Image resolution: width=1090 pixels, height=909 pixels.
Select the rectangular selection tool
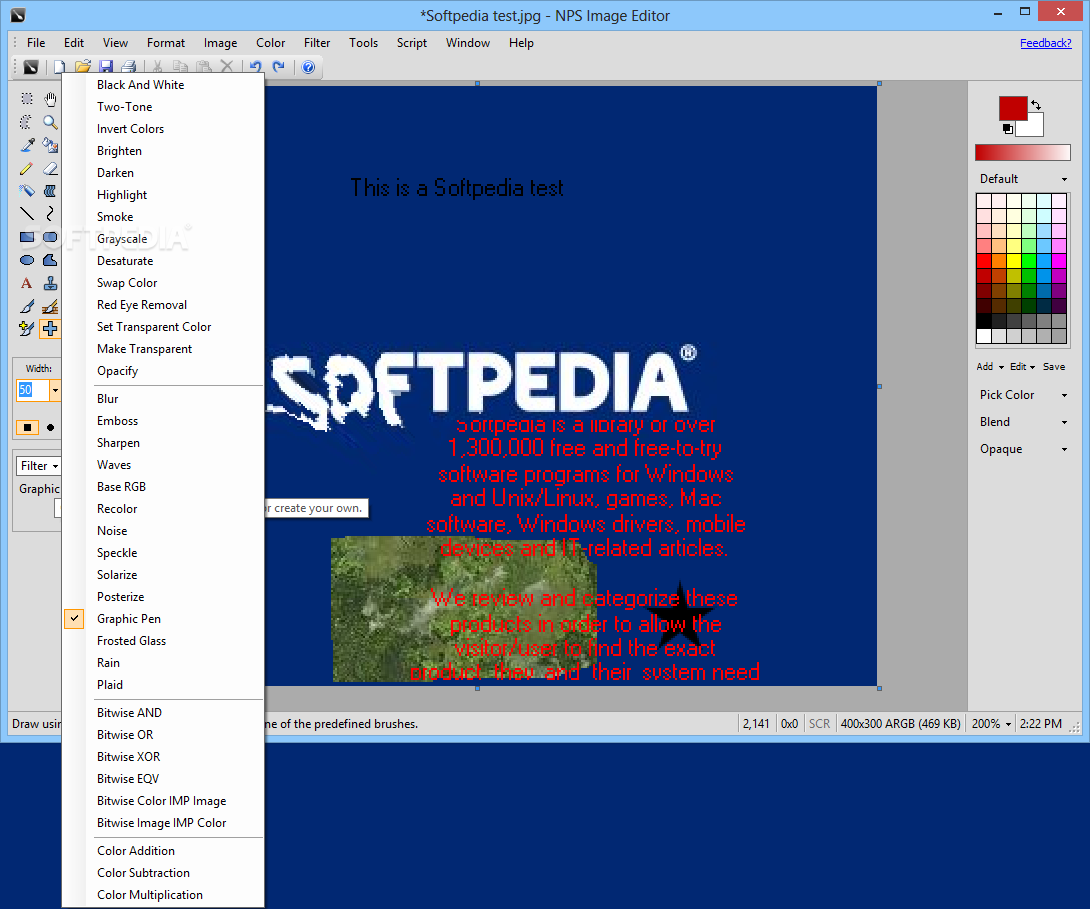point(26,99)
